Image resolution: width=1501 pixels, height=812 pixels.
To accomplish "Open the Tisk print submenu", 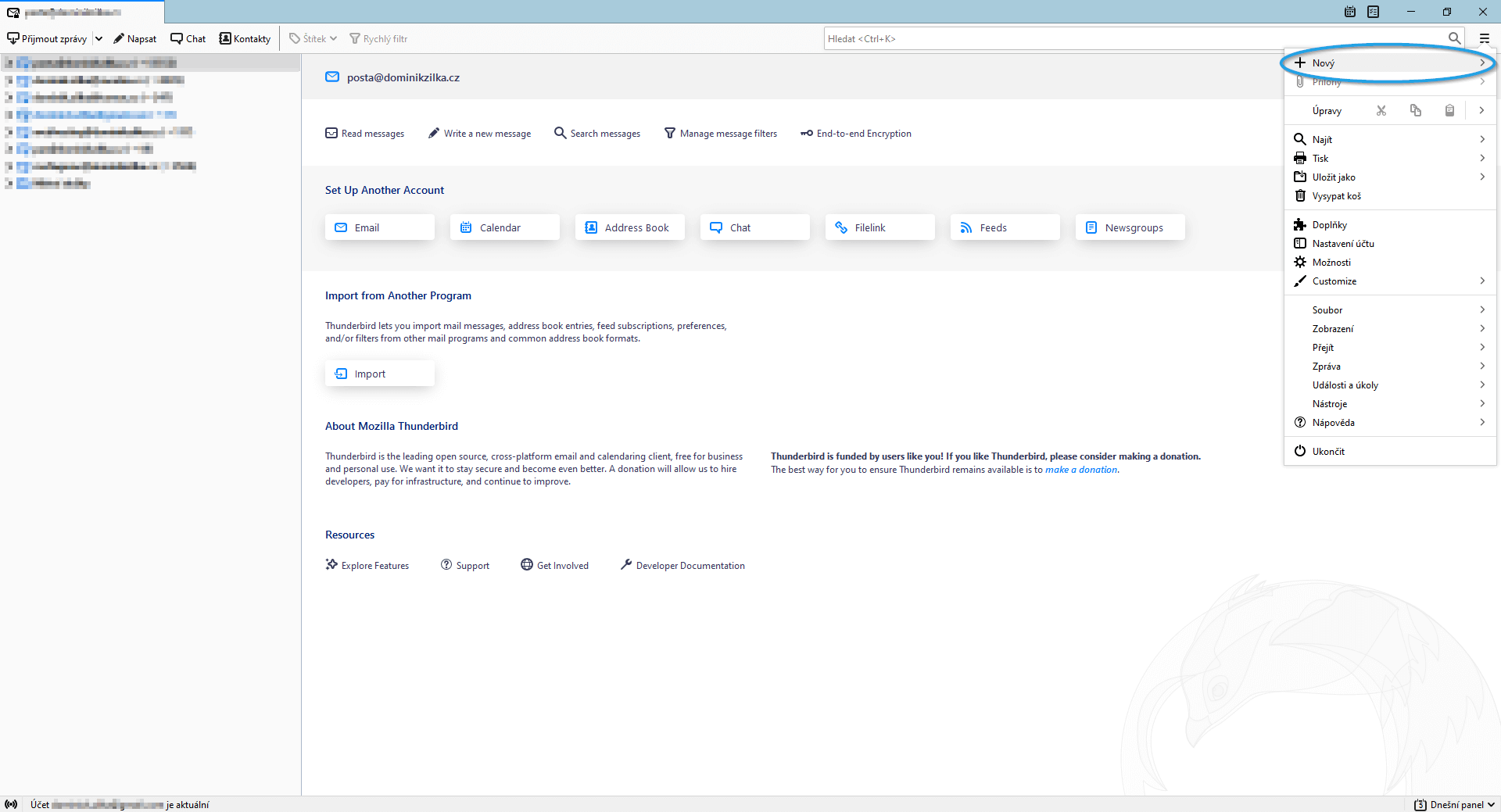I will tap(1390, 158).
